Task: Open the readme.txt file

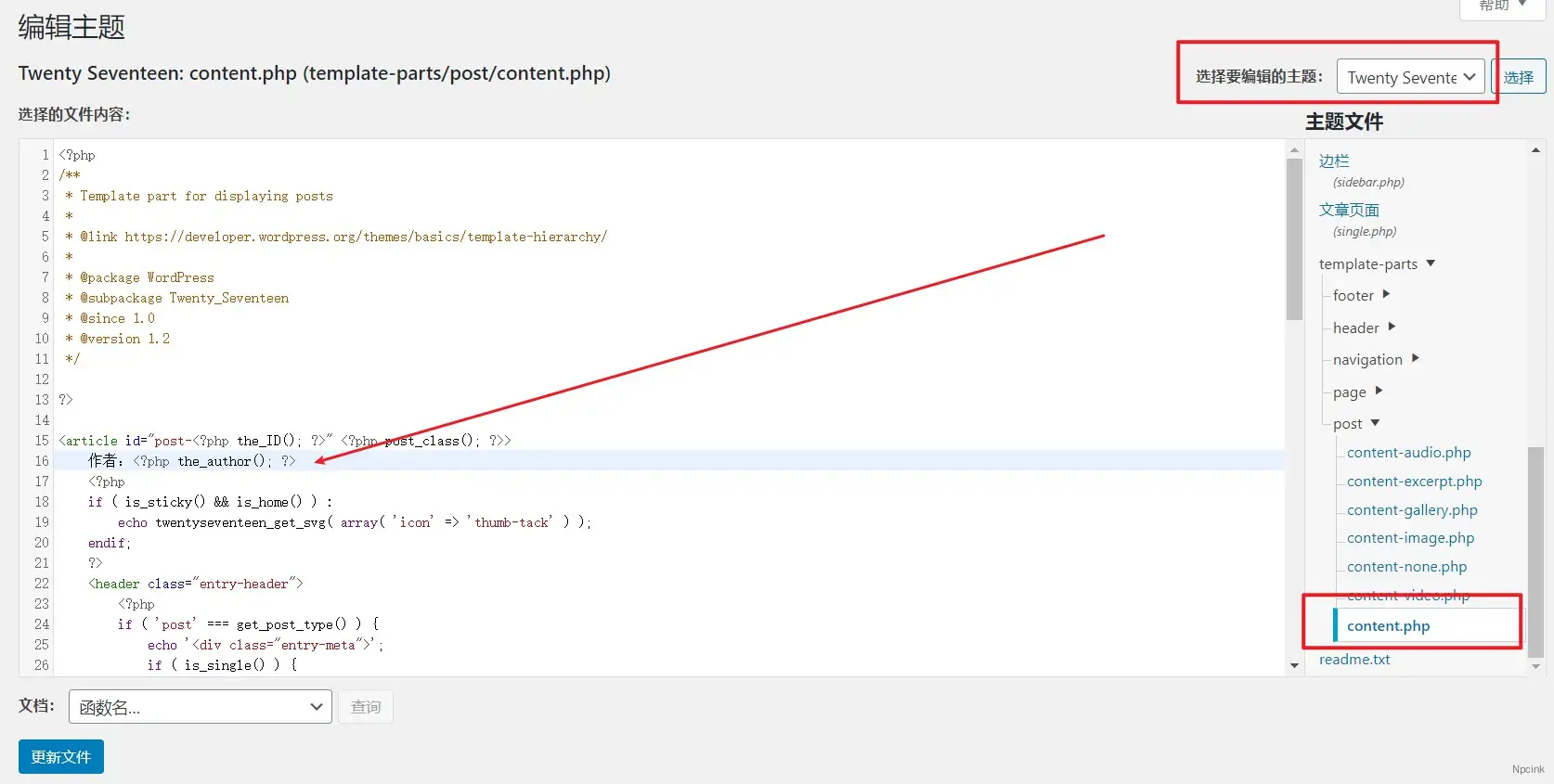Action: 1354,660
